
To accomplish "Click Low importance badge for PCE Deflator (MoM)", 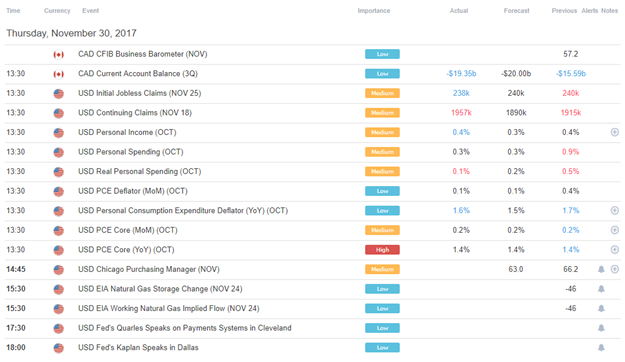I will click(x=382, y=191).
